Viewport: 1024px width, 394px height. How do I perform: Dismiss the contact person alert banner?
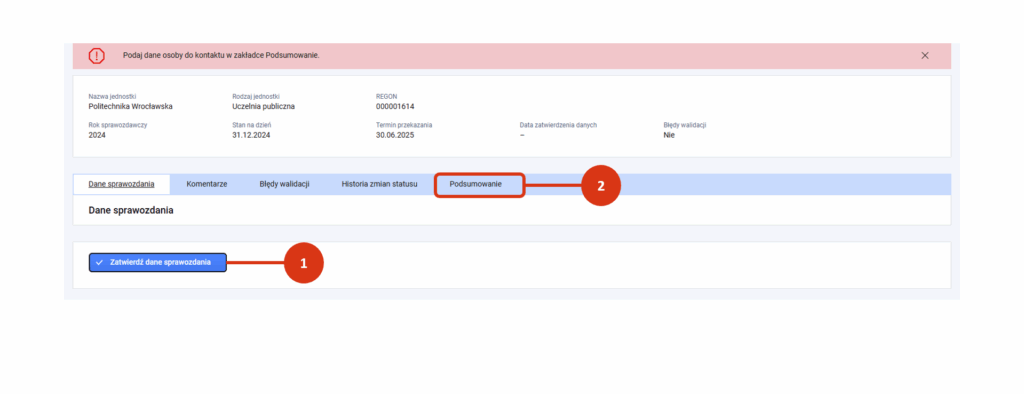(925, 56)
